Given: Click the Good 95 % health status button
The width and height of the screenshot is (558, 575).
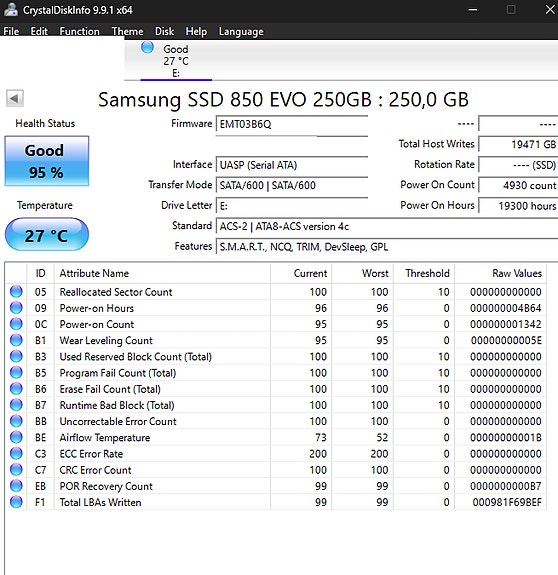Looking at the screenshot, I should click(x=47, y=161).
